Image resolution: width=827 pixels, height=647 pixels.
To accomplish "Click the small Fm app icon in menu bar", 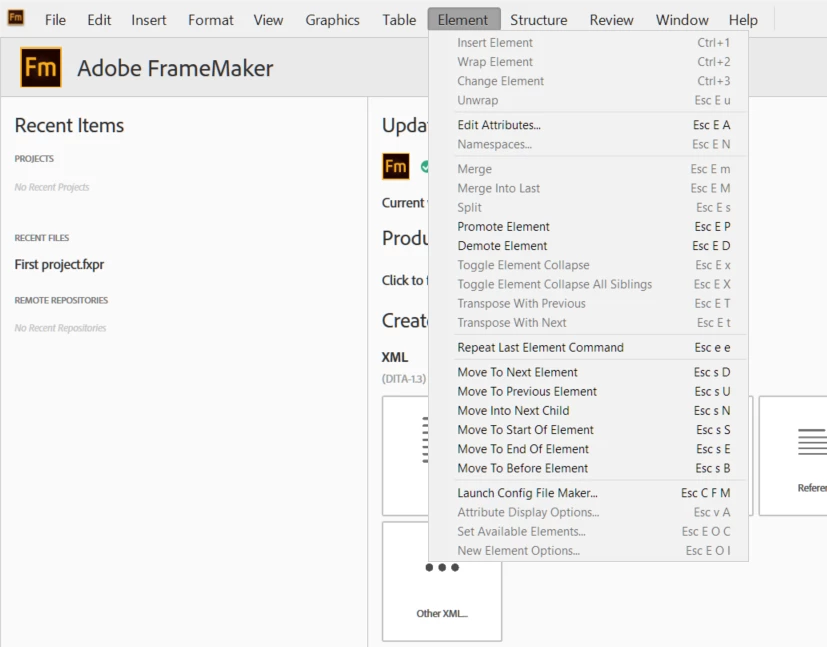I will pos(15,18).
